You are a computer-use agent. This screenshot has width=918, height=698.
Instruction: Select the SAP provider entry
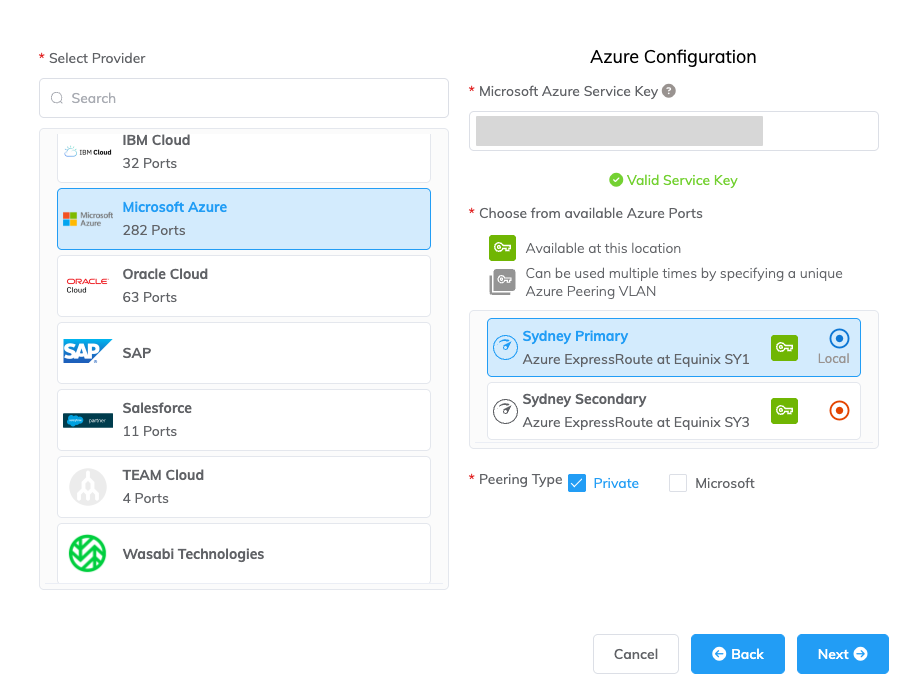[244, 352]
